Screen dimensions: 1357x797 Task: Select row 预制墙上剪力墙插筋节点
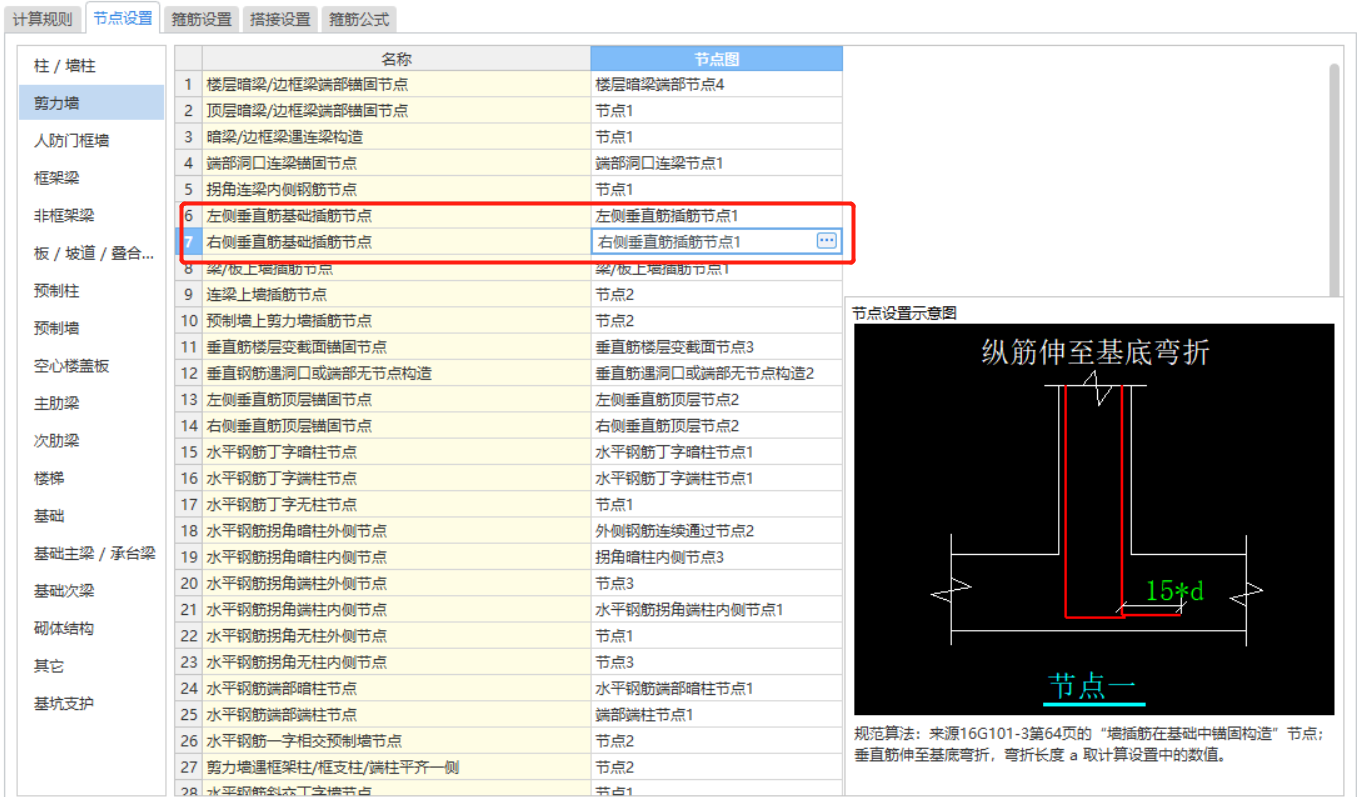pos(396,320)
